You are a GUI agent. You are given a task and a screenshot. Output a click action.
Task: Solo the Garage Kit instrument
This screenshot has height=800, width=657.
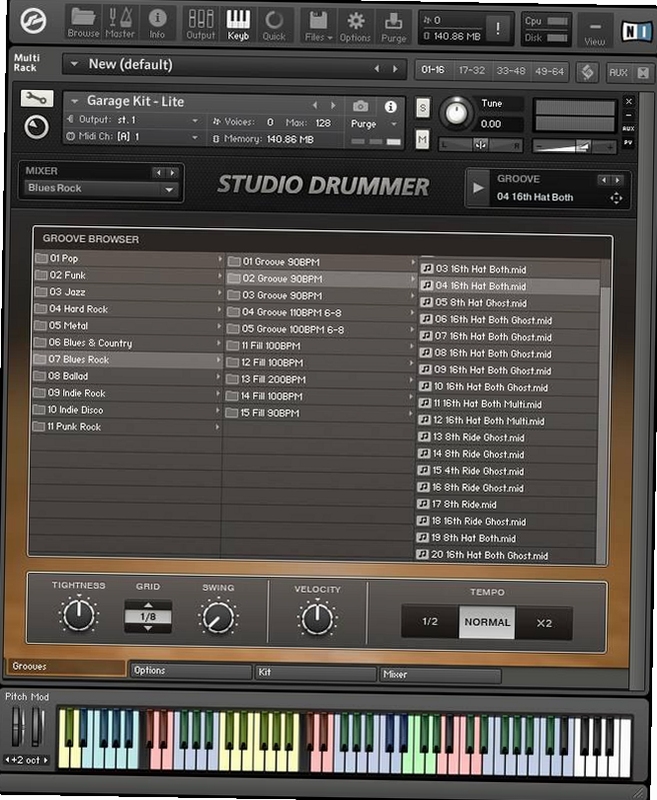tap(422, 108)
